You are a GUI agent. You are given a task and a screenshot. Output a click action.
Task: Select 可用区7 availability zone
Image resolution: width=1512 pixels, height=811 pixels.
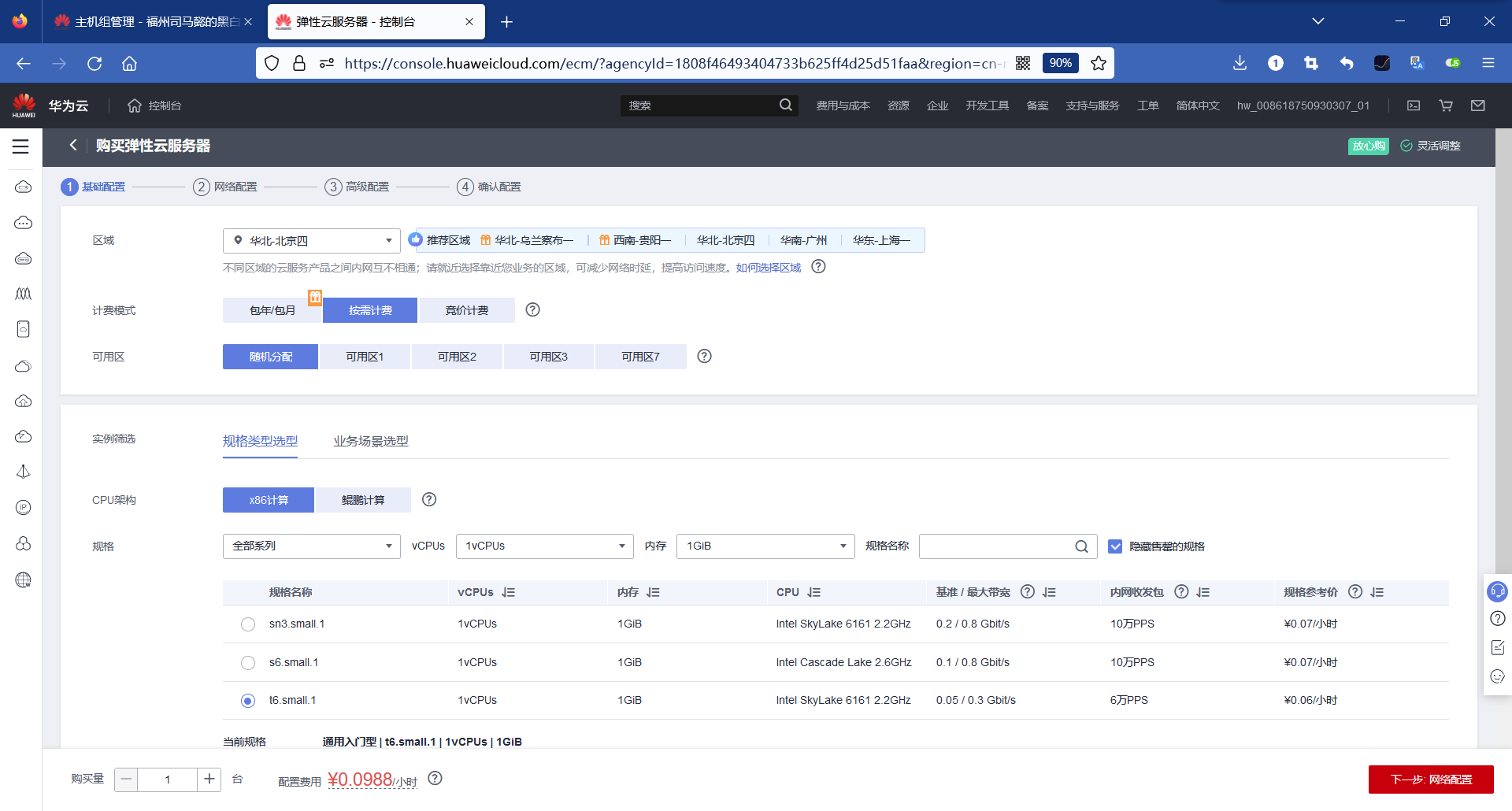641,357
